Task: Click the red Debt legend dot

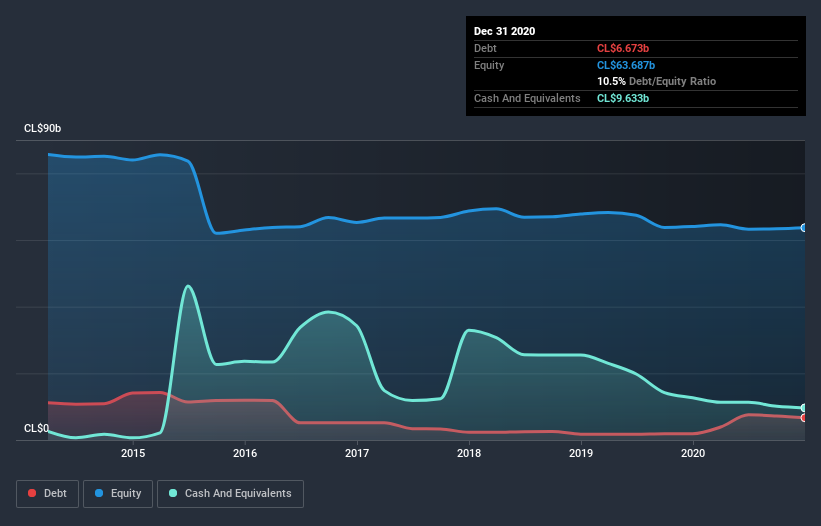Action: point(32,493)
